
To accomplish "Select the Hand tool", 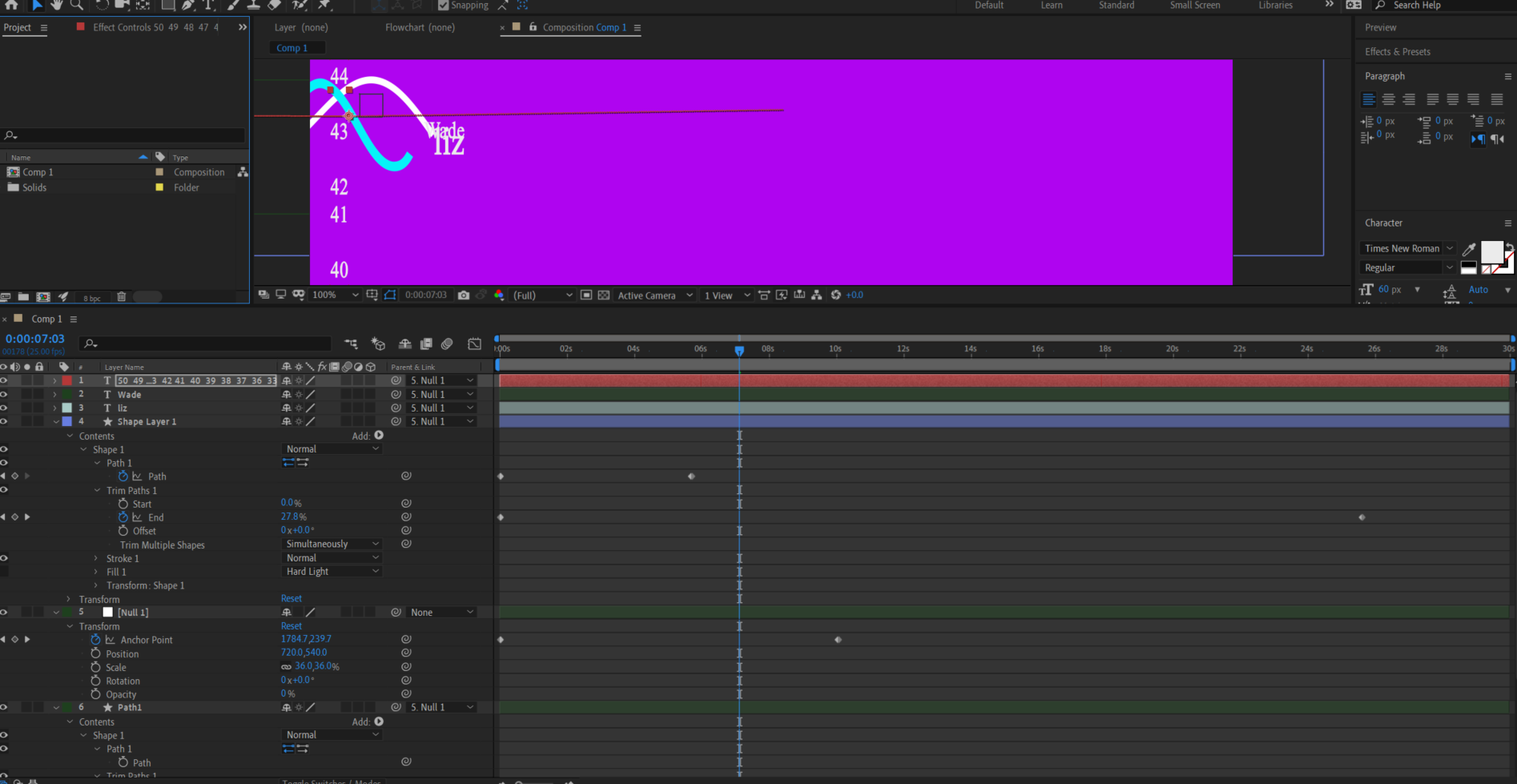I will [56, 6].
